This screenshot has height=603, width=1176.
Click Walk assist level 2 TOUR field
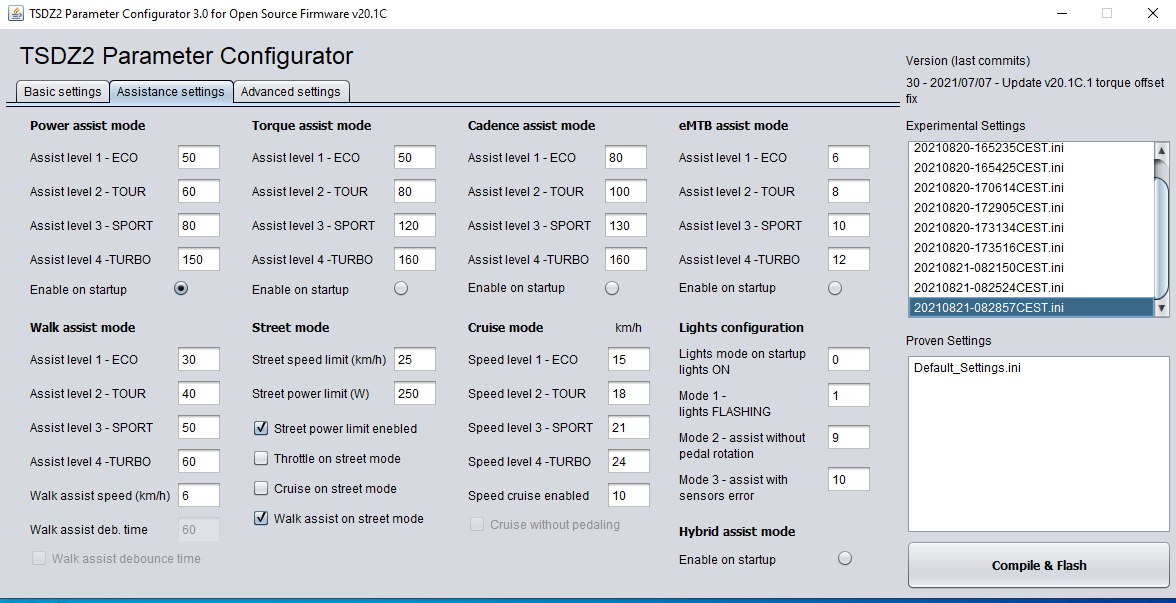199,393
